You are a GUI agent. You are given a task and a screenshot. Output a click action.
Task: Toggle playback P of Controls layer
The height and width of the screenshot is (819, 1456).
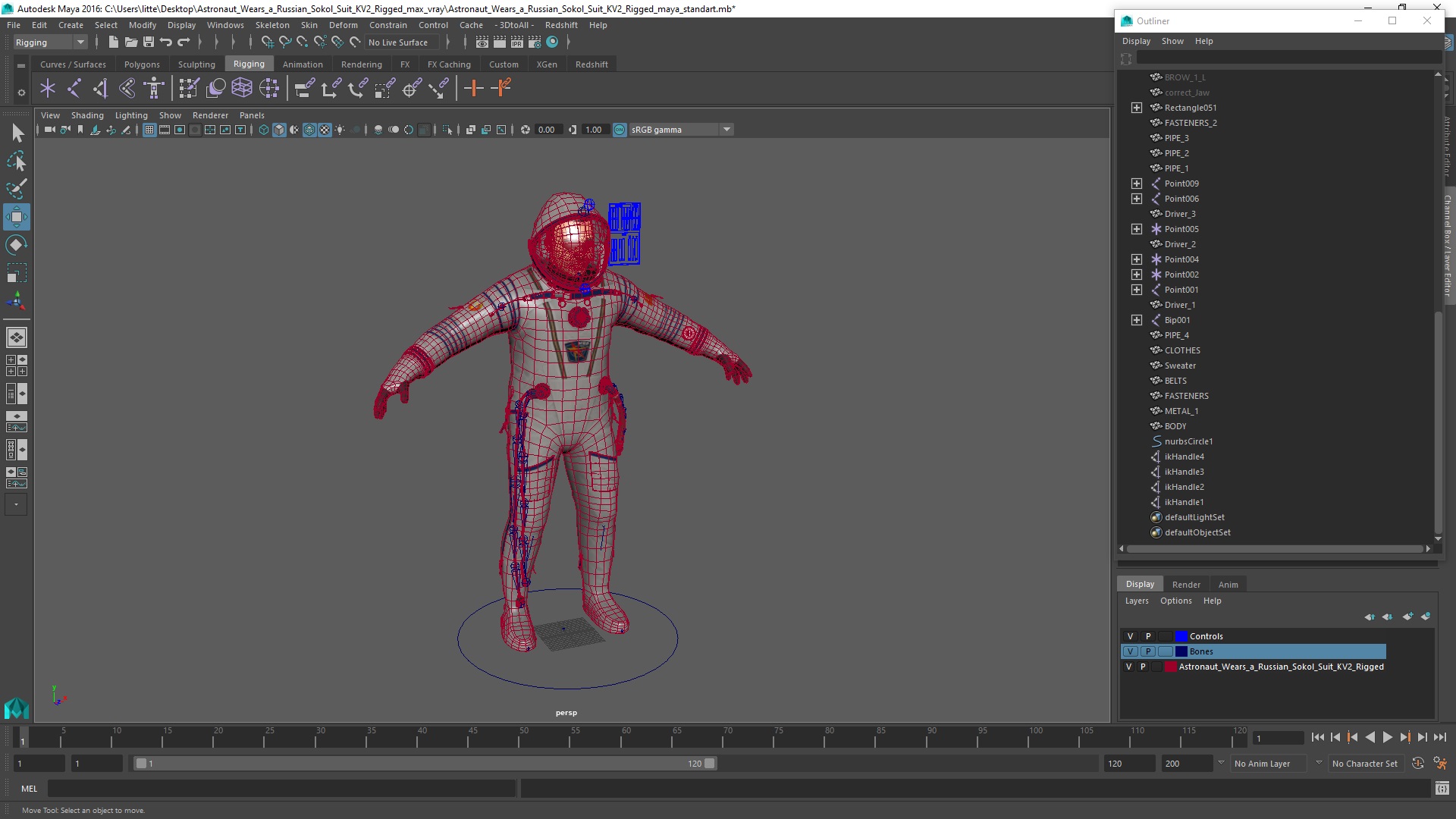[1148, 636]
